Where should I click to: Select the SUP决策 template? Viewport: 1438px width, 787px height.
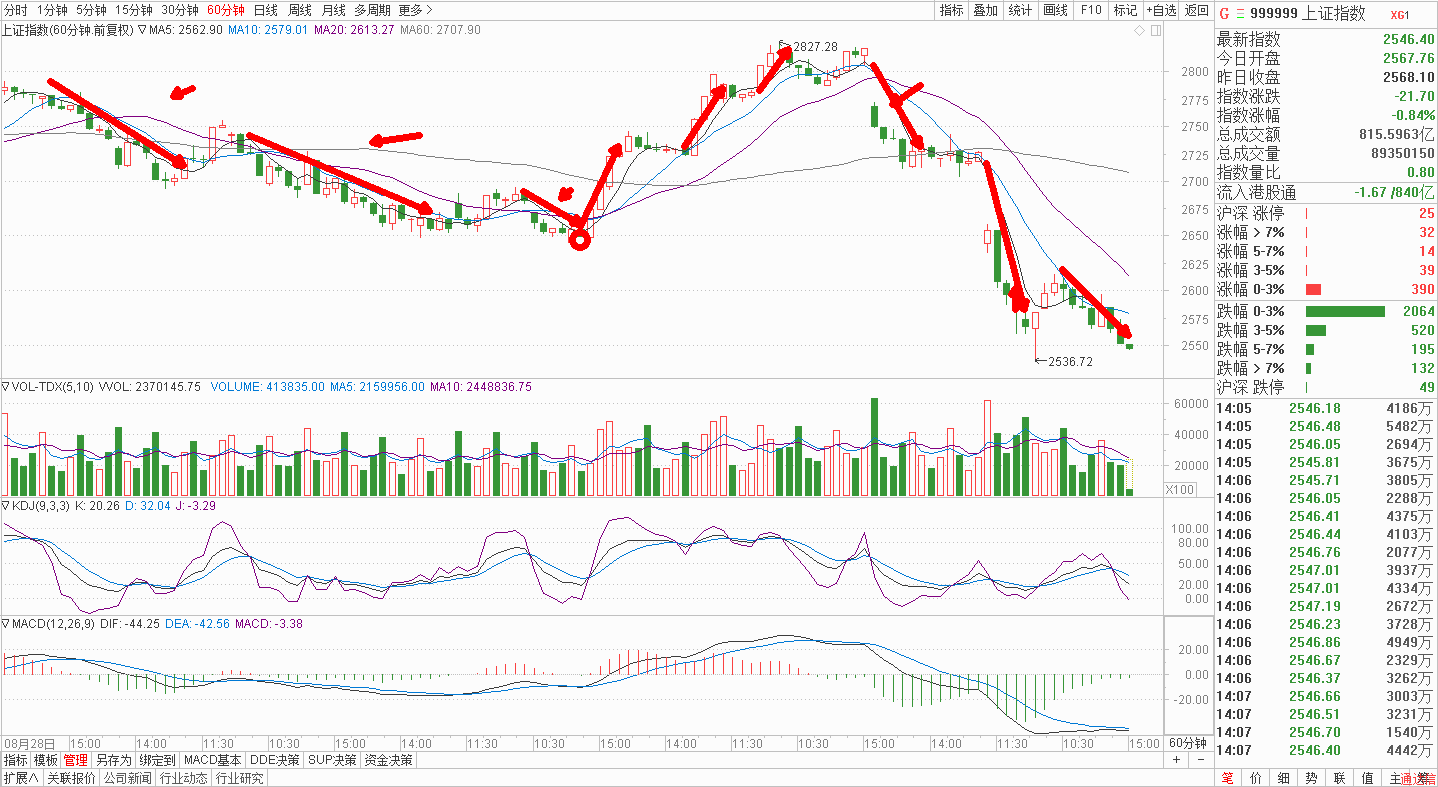tap(332, 760)
